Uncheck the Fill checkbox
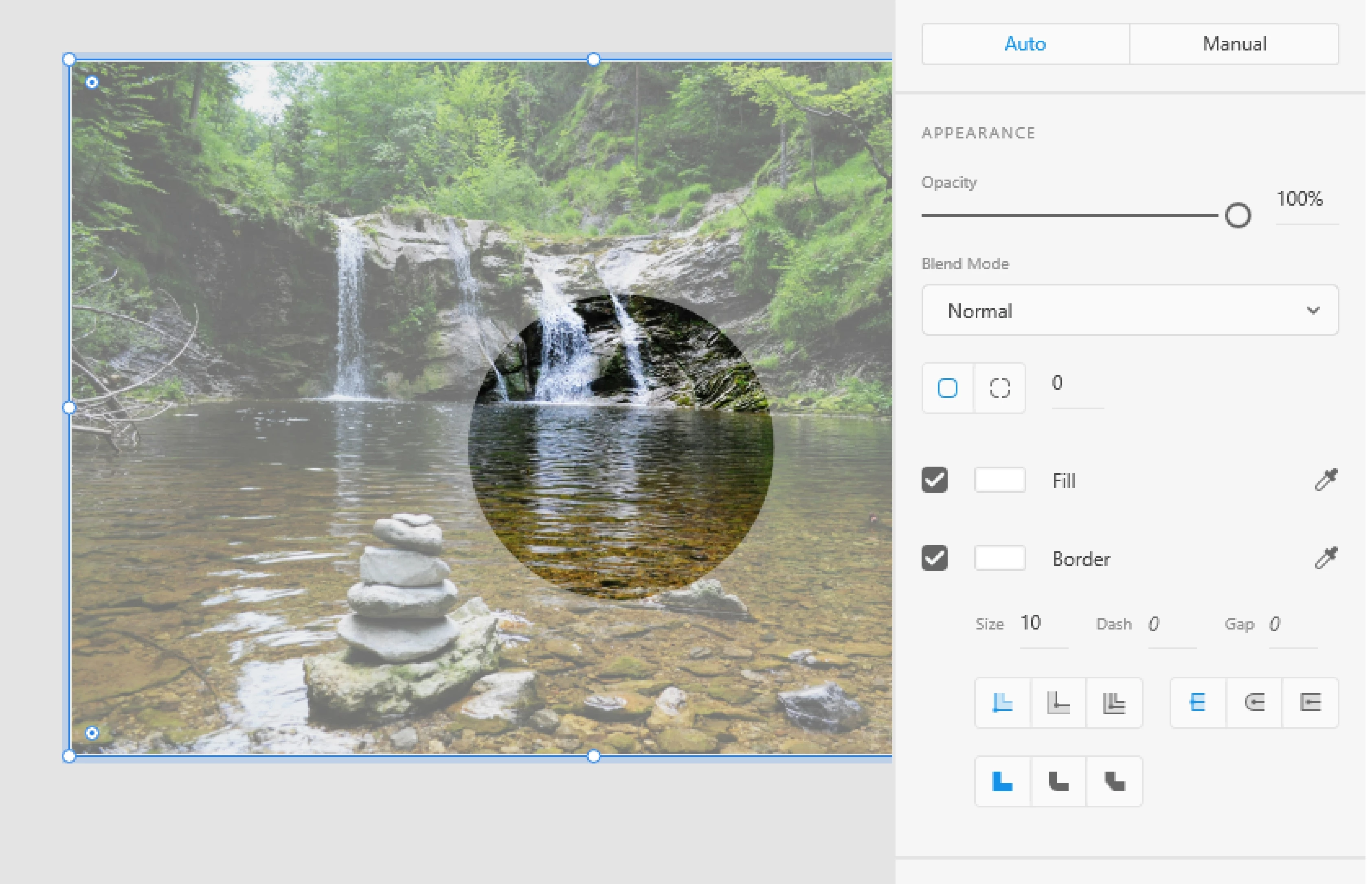Image resolution: width=1372 pixels, height=884 pixels. tap(934, 480)
